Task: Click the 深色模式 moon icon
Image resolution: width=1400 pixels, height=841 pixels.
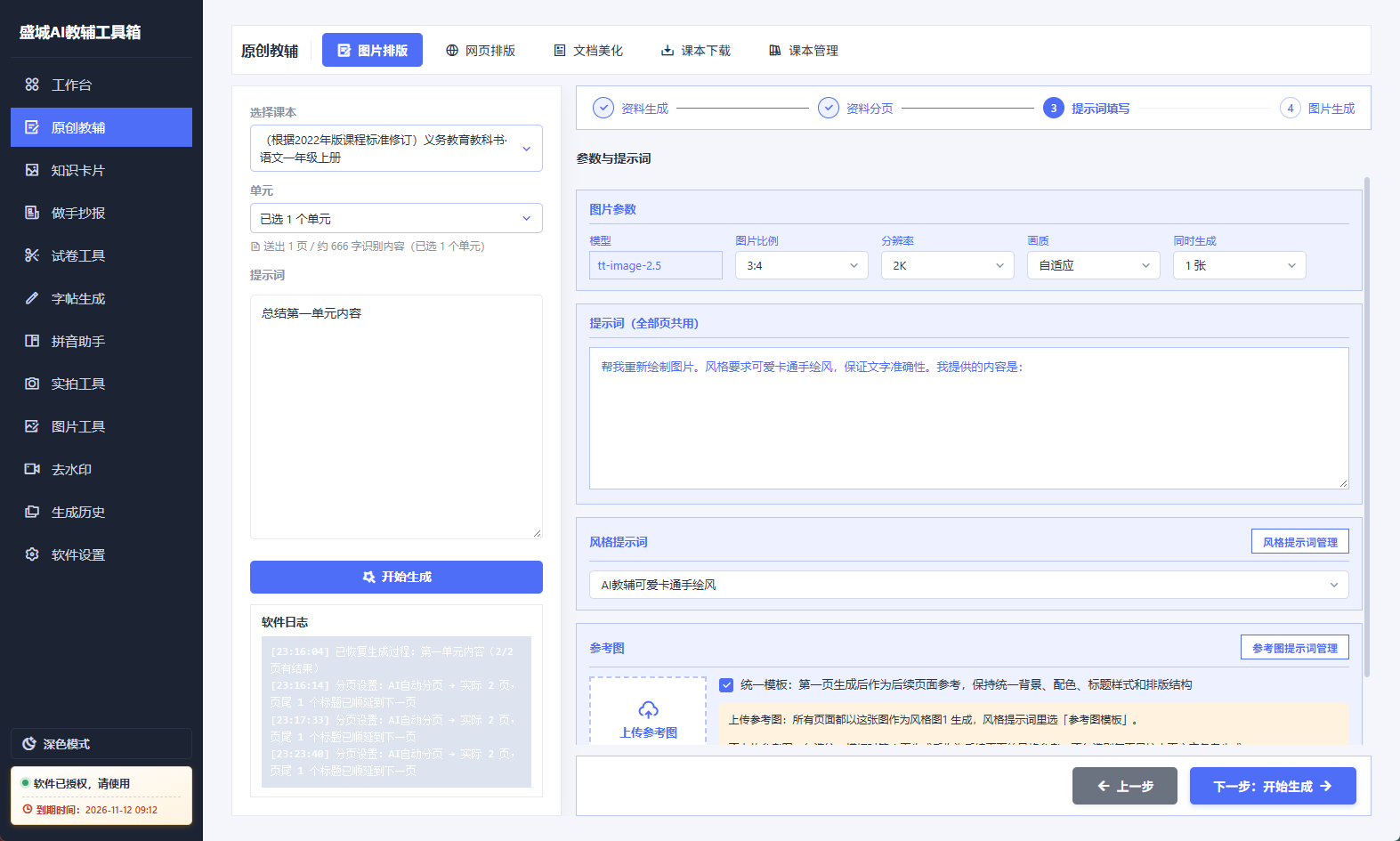Action: pyautogui.click(x=29, y=744)
